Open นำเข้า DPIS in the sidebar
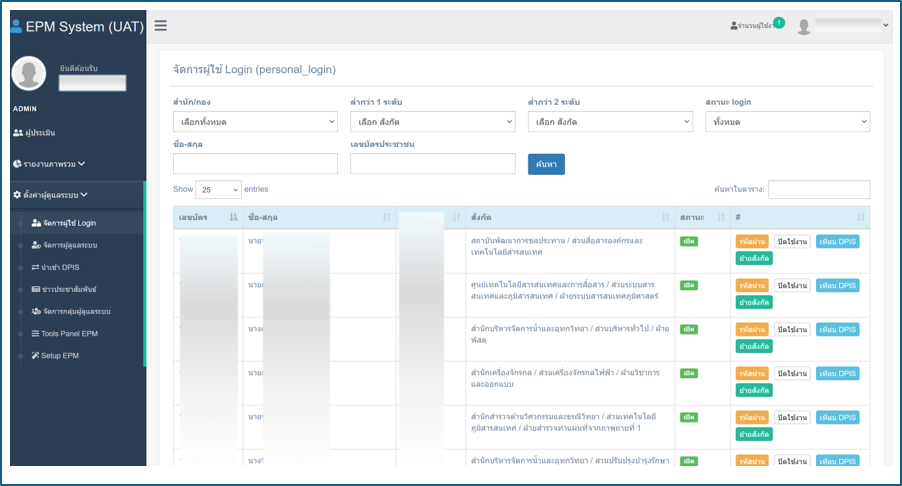This screenshot has width=902, height=486. click(55, 267)
